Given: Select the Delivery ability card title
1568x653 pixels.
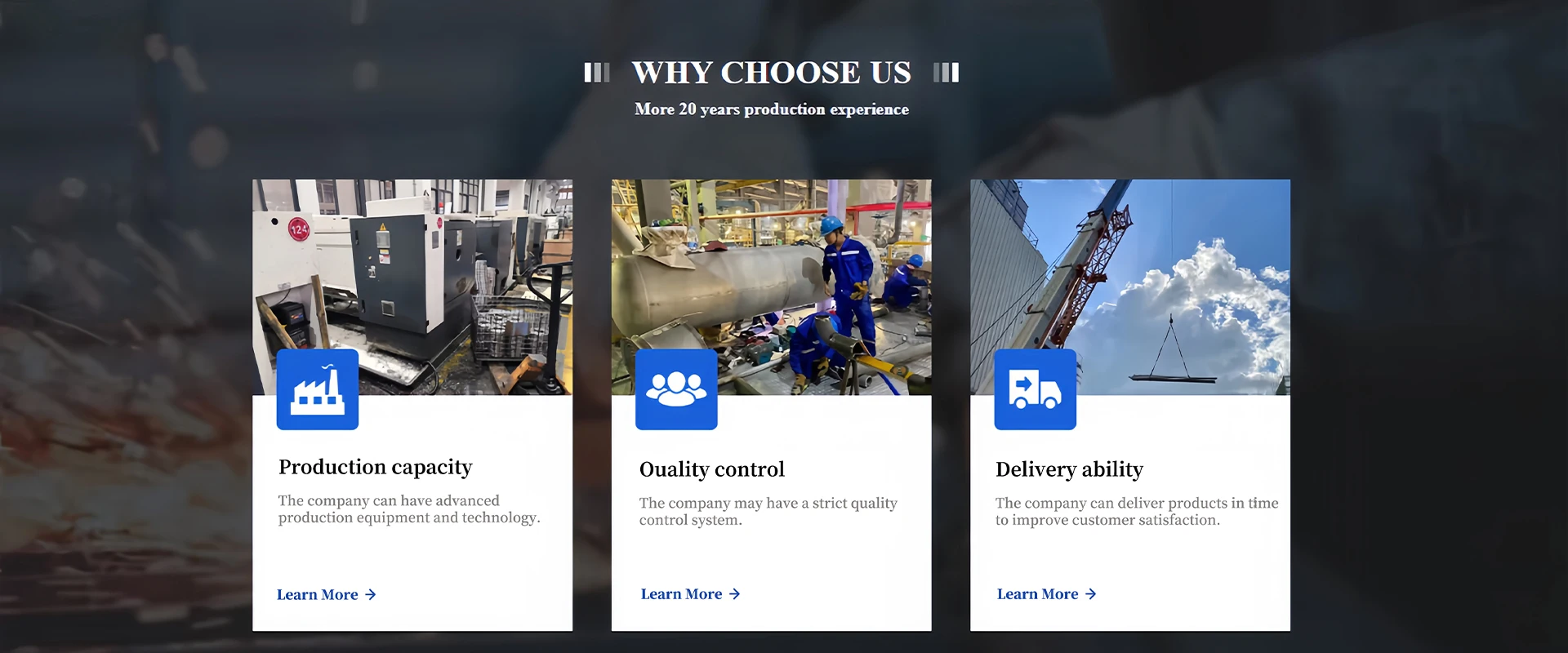Looking at the screenshot, I should 1069,470.
